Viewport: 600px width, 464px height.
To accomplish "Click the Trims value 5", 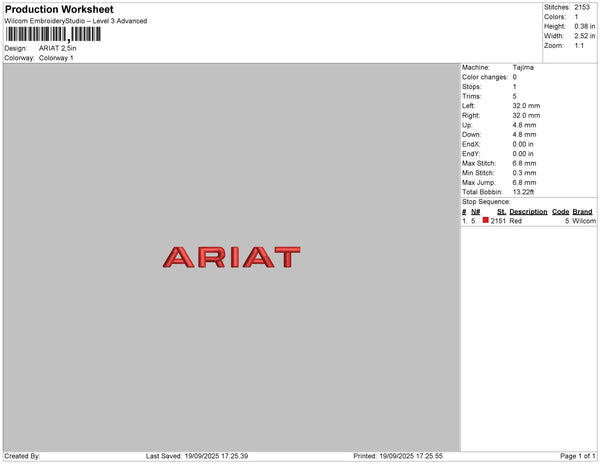I will 515,96.
